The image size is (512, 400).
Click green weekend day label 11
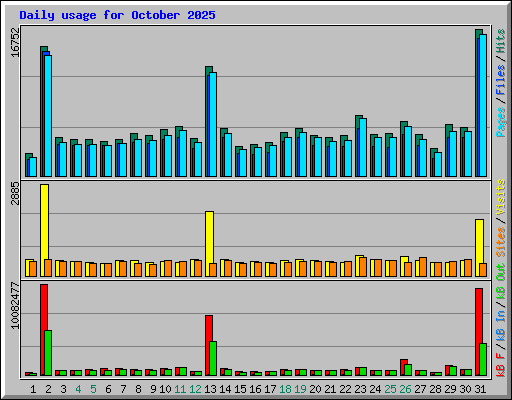tap(180, 389)
